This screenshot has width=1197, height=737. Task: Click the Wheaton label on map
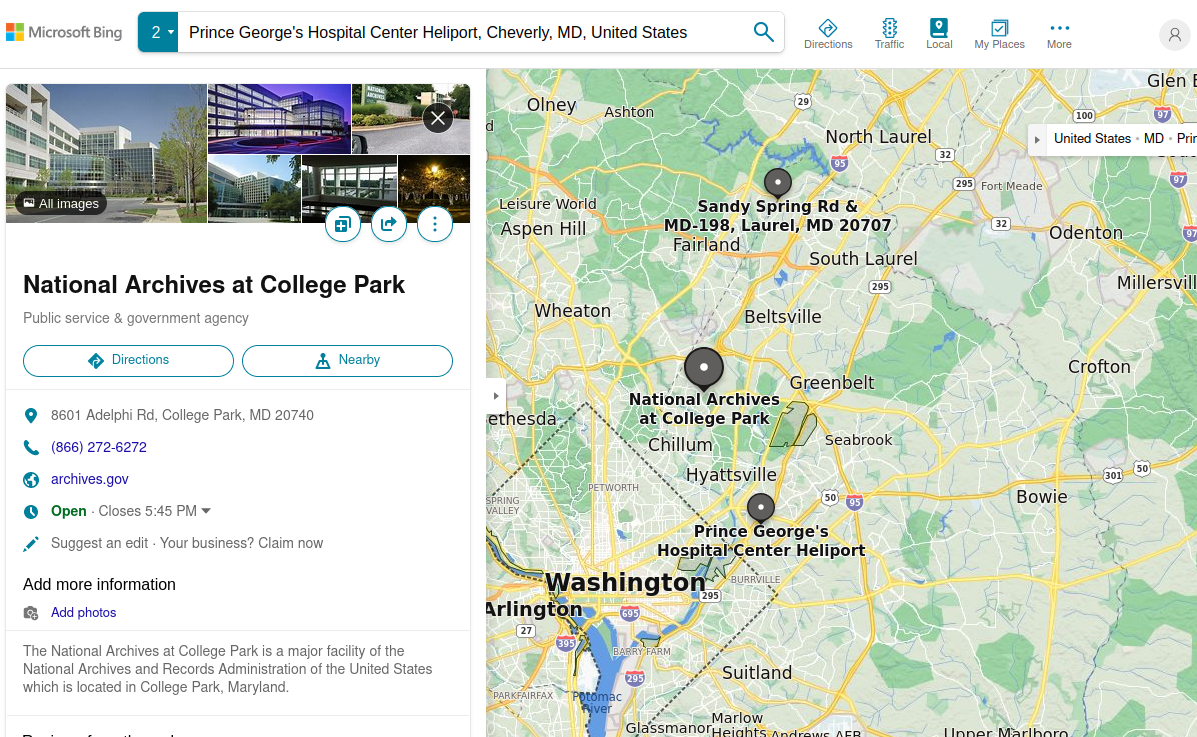573,311
